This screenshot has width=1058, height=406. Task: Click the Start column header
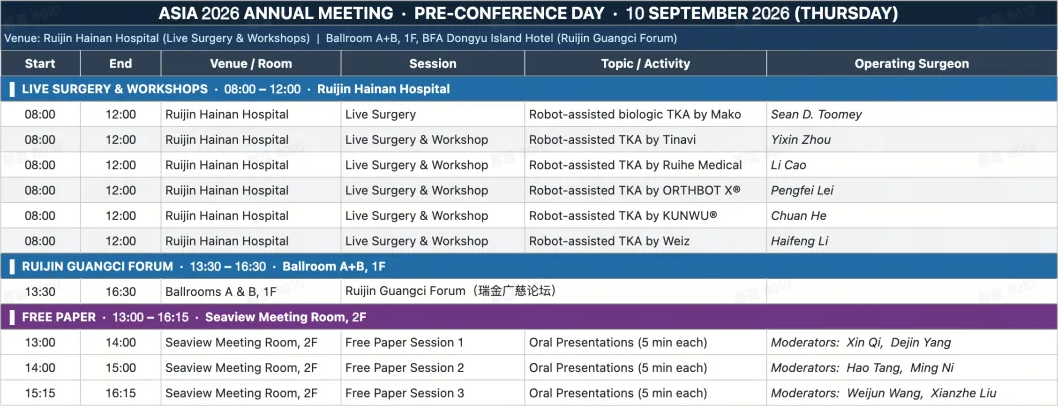[x=40, y=63]
